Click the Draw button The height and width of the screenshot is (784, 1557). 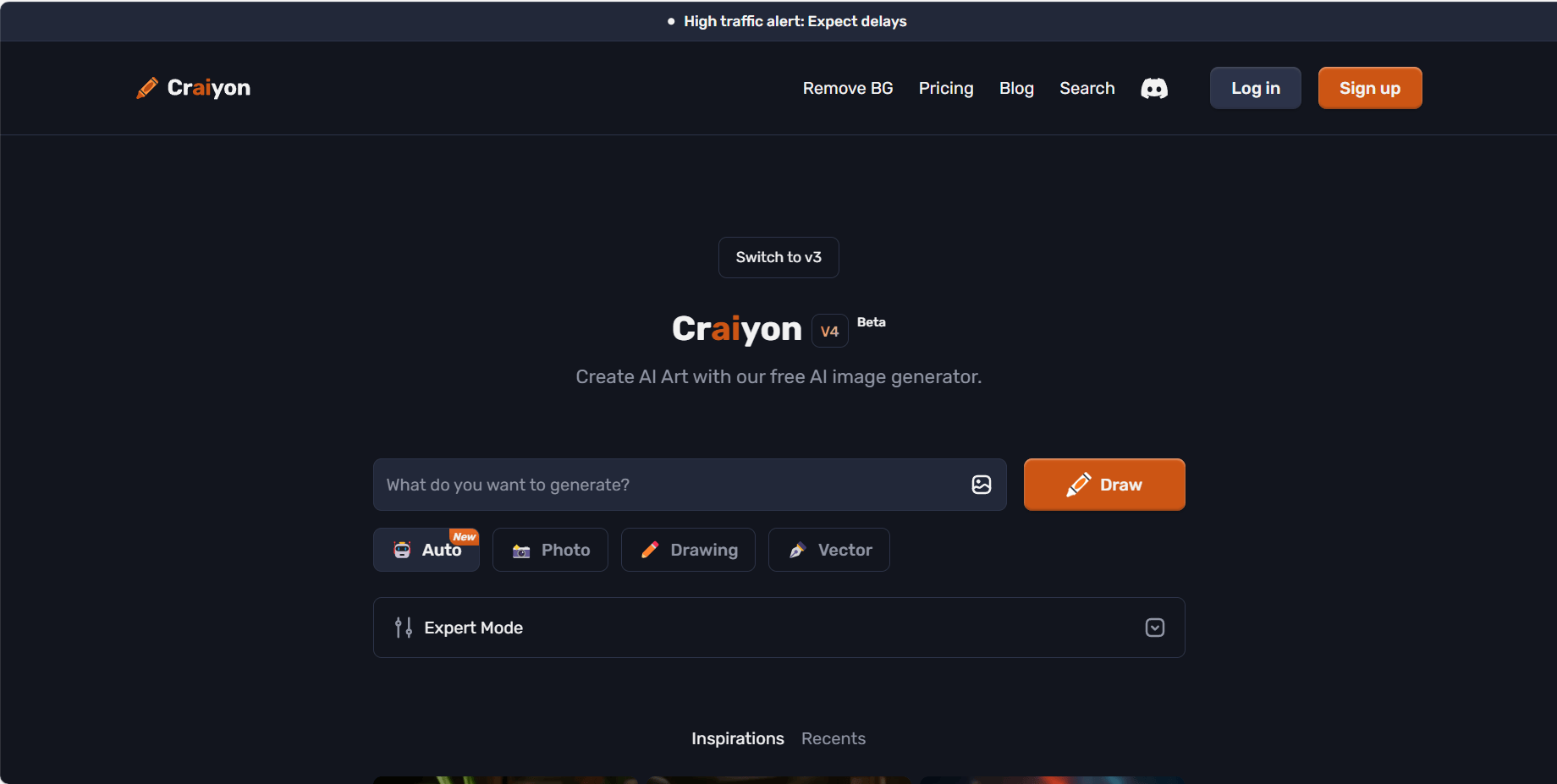pos(1104,485)
